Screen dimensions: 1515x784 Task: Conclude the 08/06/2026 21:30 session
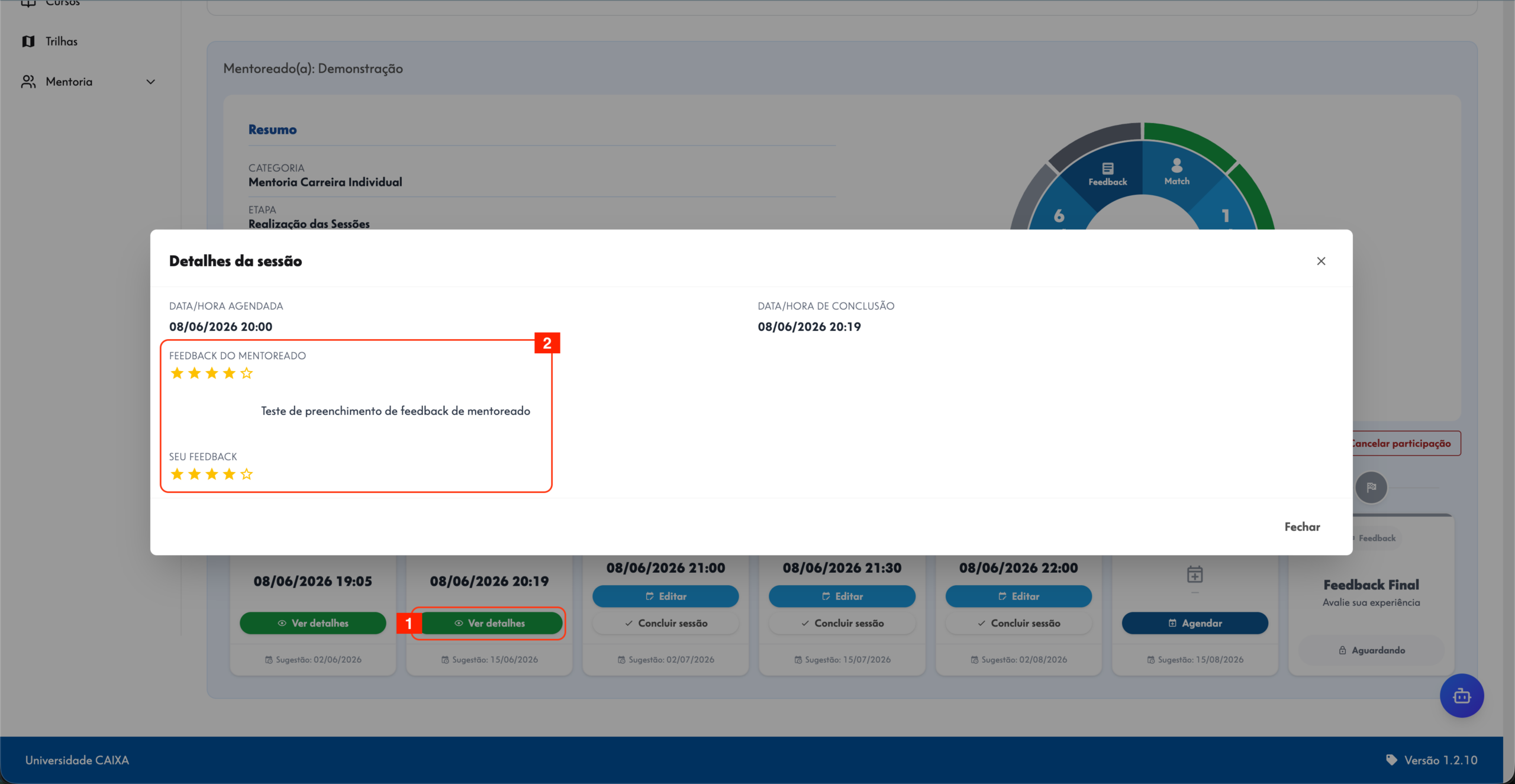point(842,623)
